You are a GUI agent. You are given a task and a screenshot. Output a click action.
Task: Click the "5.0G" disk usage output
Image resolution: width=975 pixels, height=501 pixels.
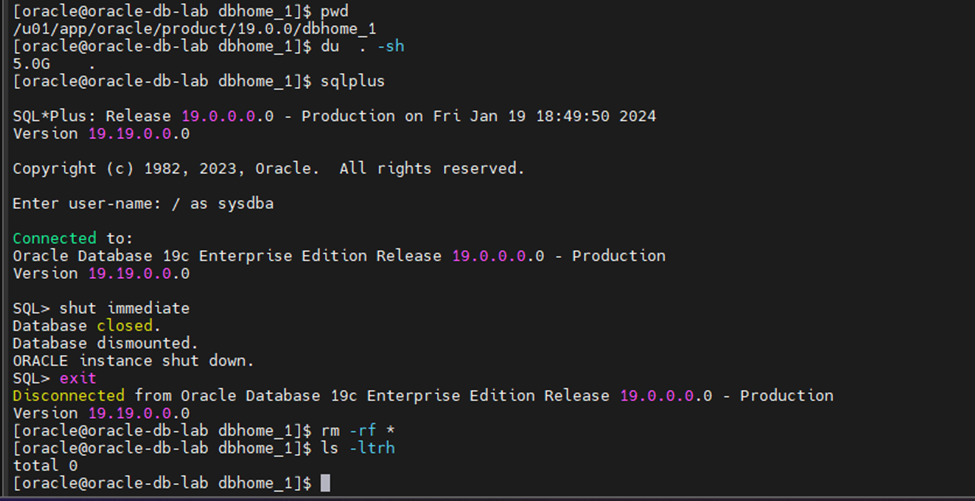[x=31, y=64]
